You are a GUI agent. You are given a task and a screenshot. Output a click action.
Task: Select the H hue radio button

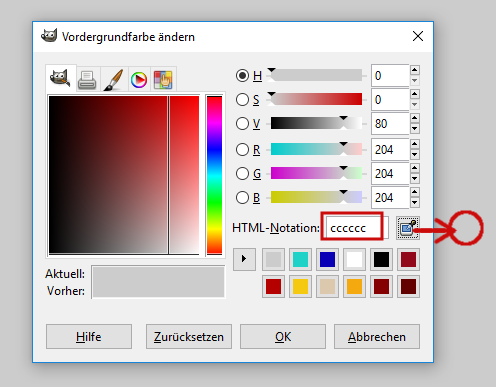point(242,76)
